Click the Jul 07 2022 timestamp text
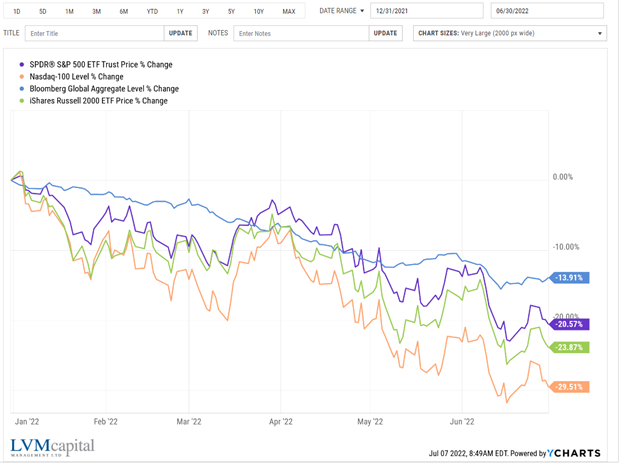624x464 pixels. [468, 454]
